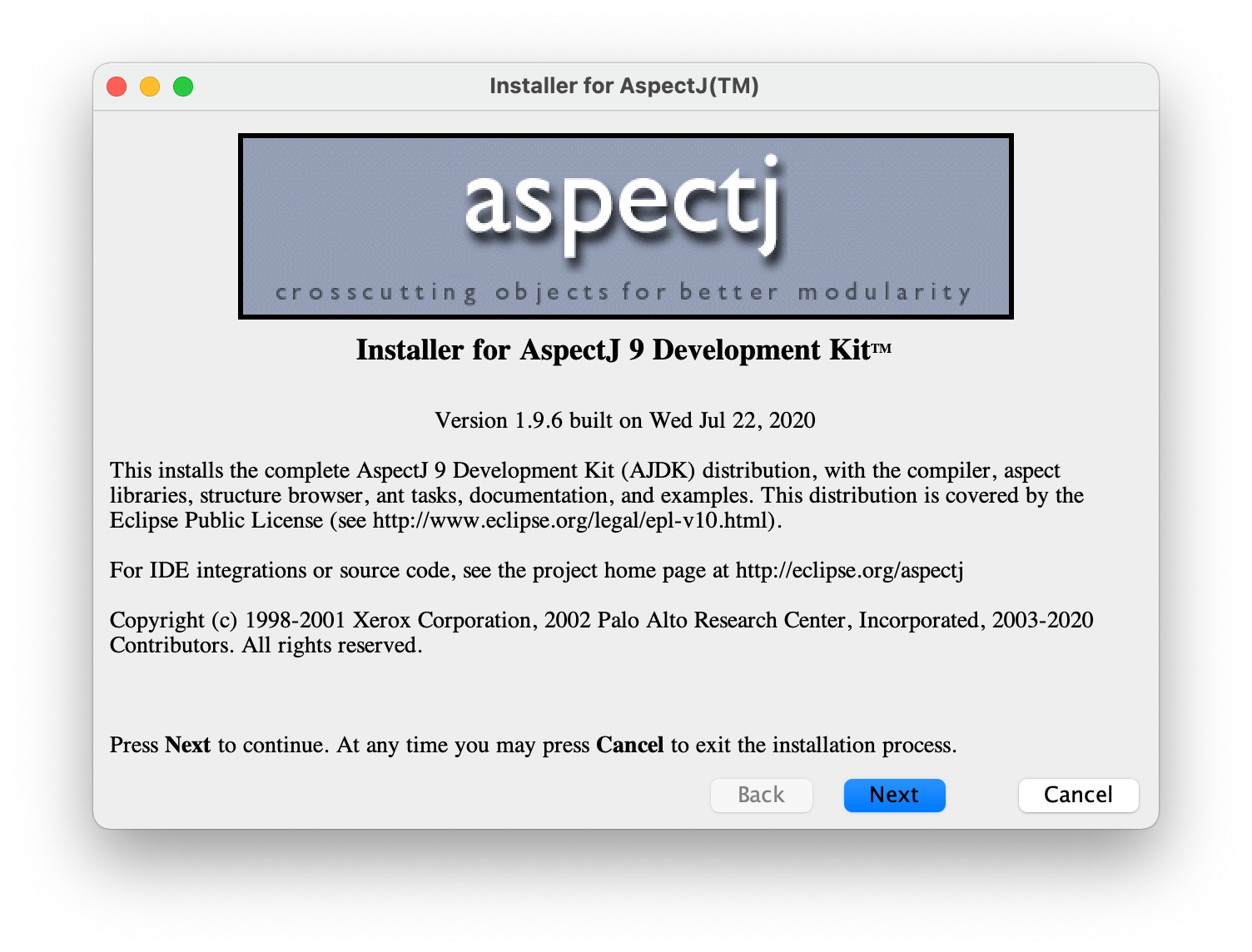The height and width of the screenshot is (952, 1252).
Task: Click the Version 1.9.6 build date line
Action: coord(624,420)
